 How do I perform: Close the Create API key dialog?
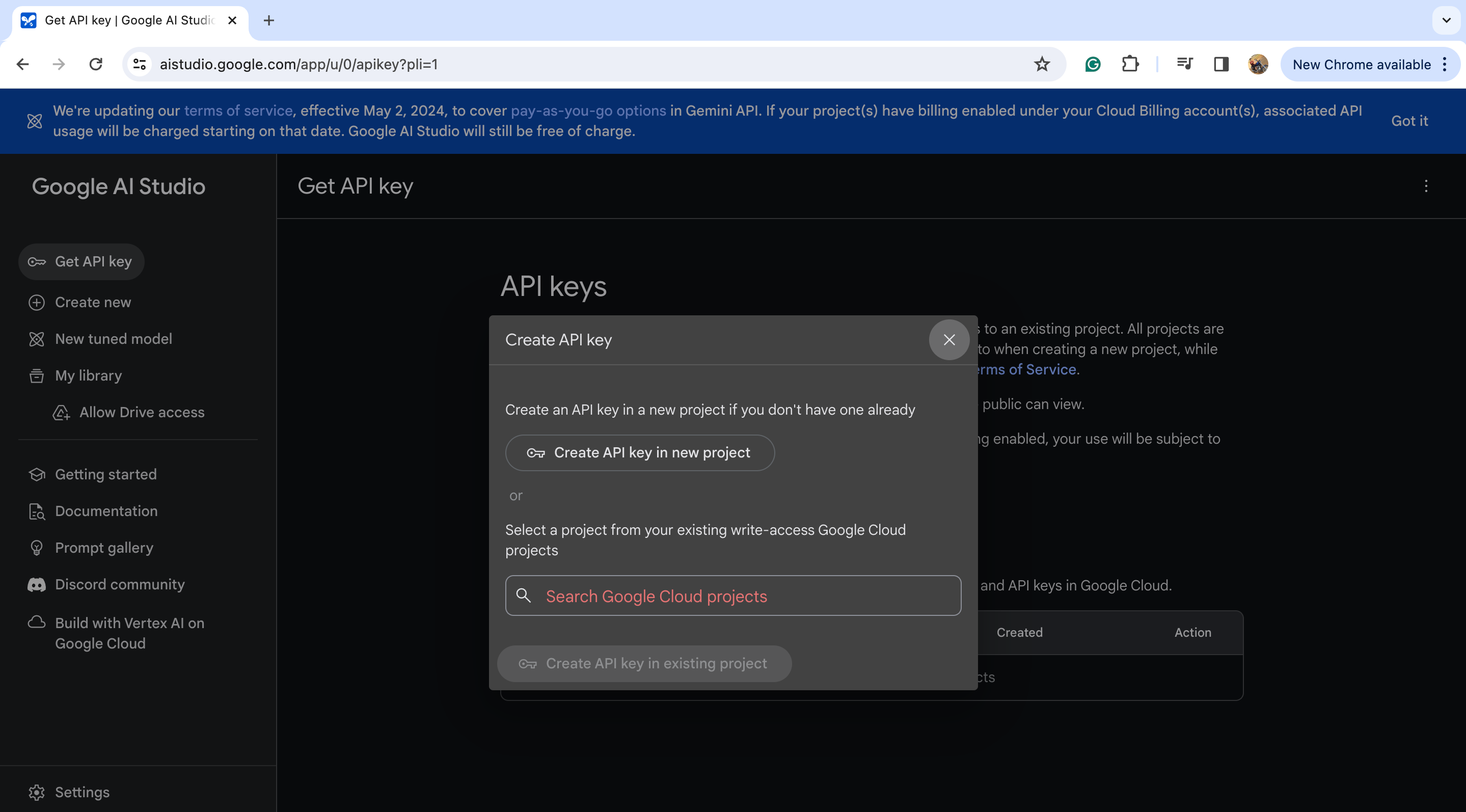948,340
